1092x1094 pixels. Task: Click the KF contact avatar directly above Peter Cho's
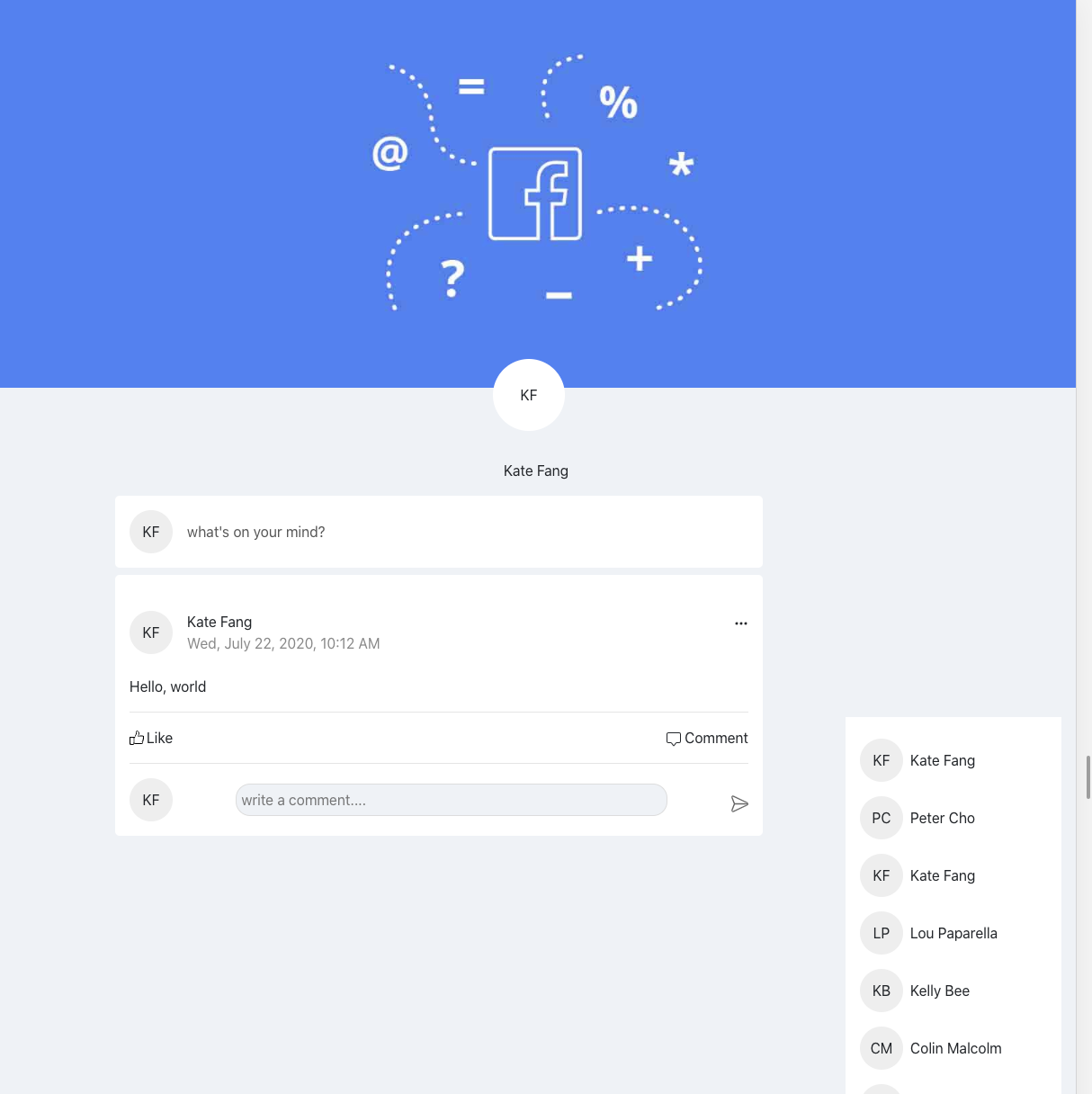coord(882,760)
